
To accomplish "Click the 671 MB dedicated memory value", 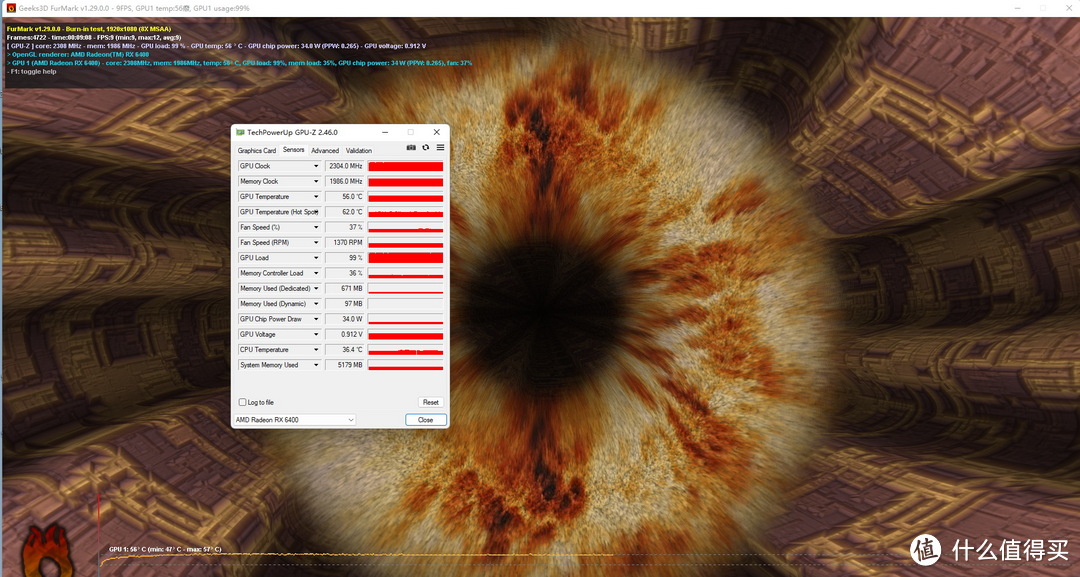I will click(344, 288).
